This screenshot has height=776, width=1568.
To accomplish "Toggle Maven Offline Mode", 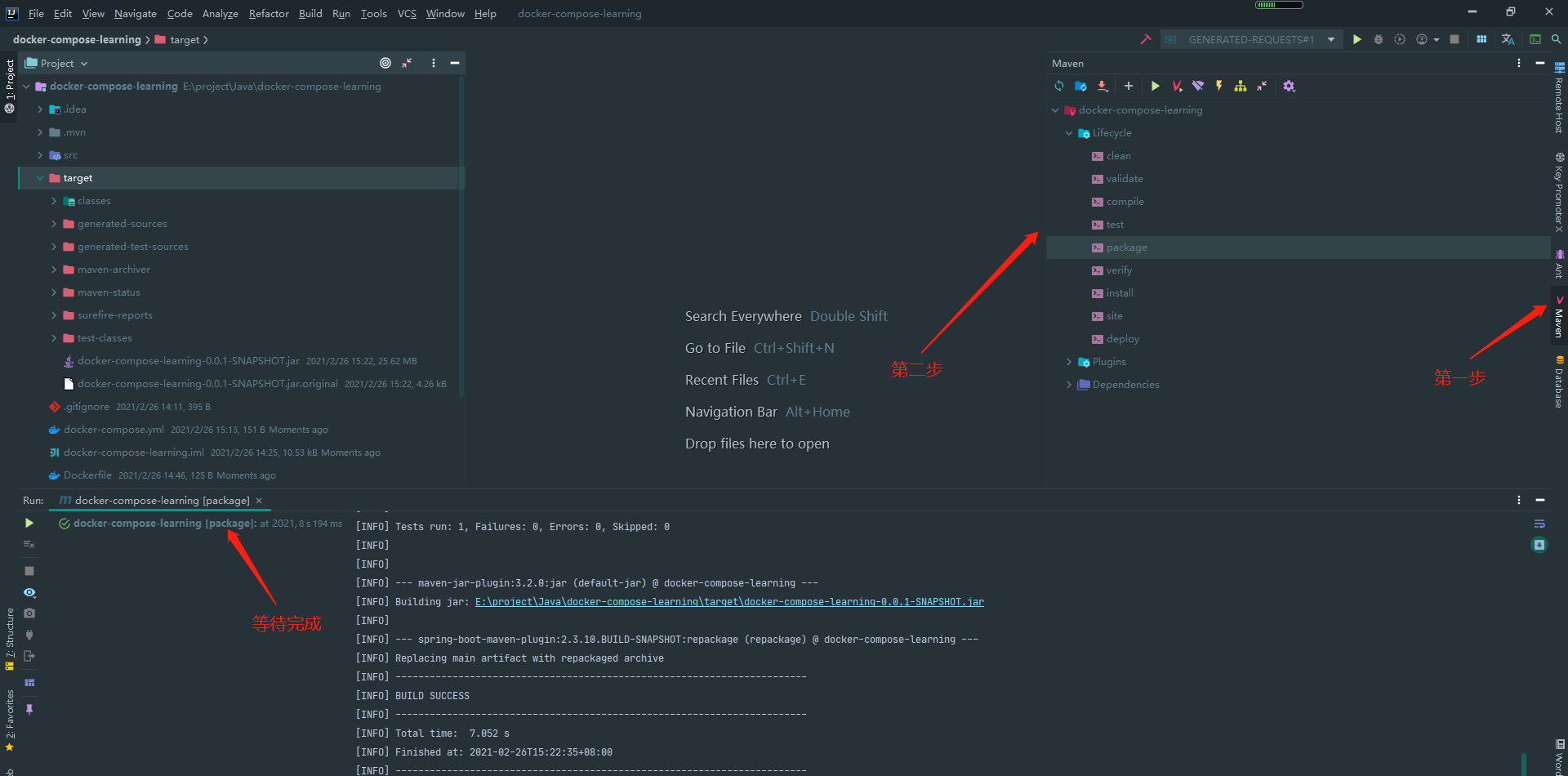I will [x=1198, y=86].
